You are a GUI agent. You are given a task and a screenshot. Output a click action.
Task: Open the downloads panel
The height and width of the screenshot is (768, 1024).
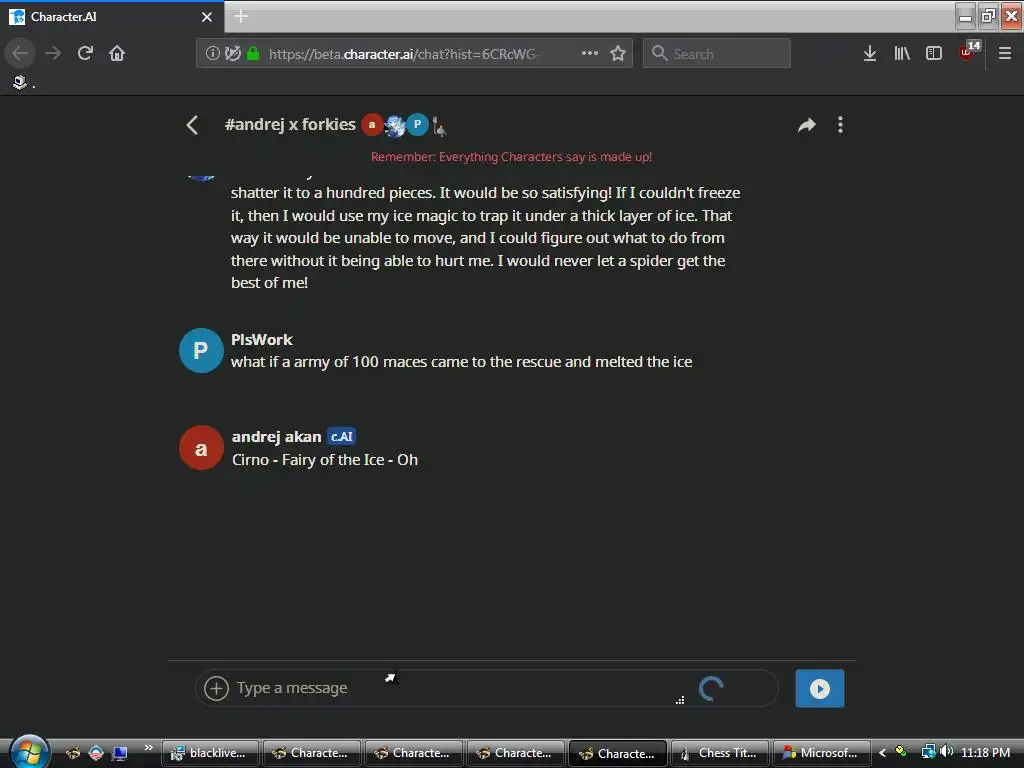tap(869, 53)
